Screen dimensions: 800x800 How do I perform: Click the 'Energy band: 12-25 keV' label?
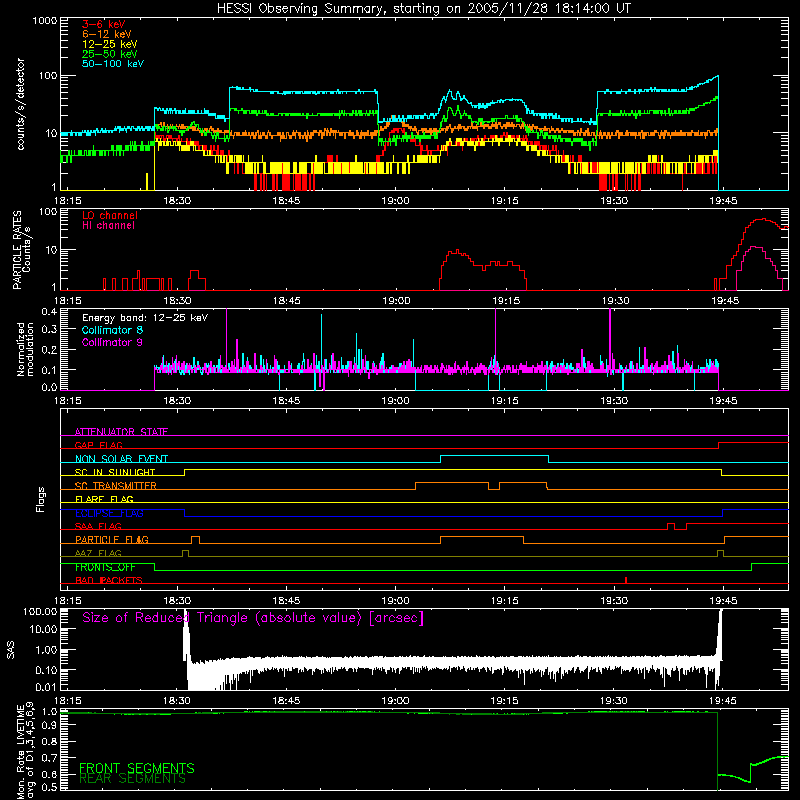pyautogui.click(x=145, y=318)
